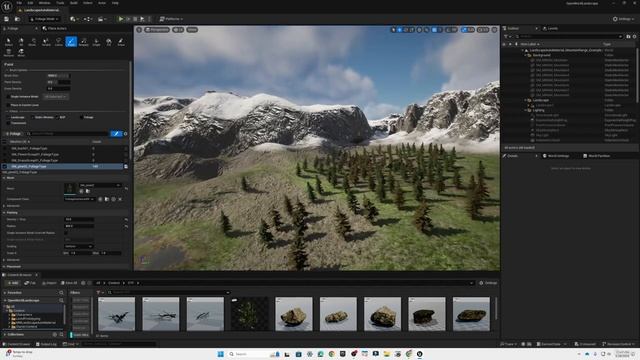Toggle the Foliage filter checkbox
The image size is (640, 360).
81,117
